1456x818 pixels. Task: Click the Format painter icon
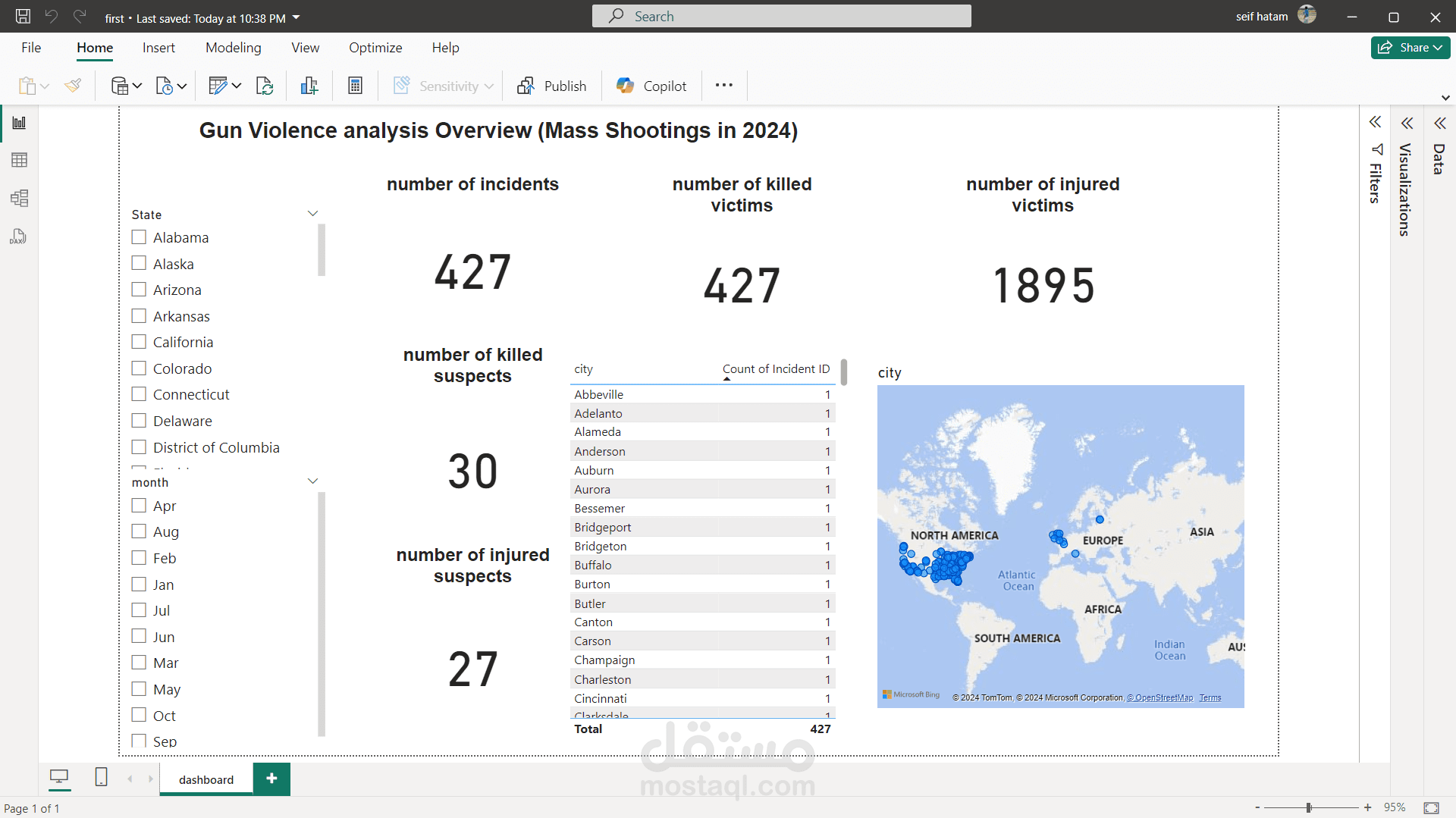tap(73, 86)
